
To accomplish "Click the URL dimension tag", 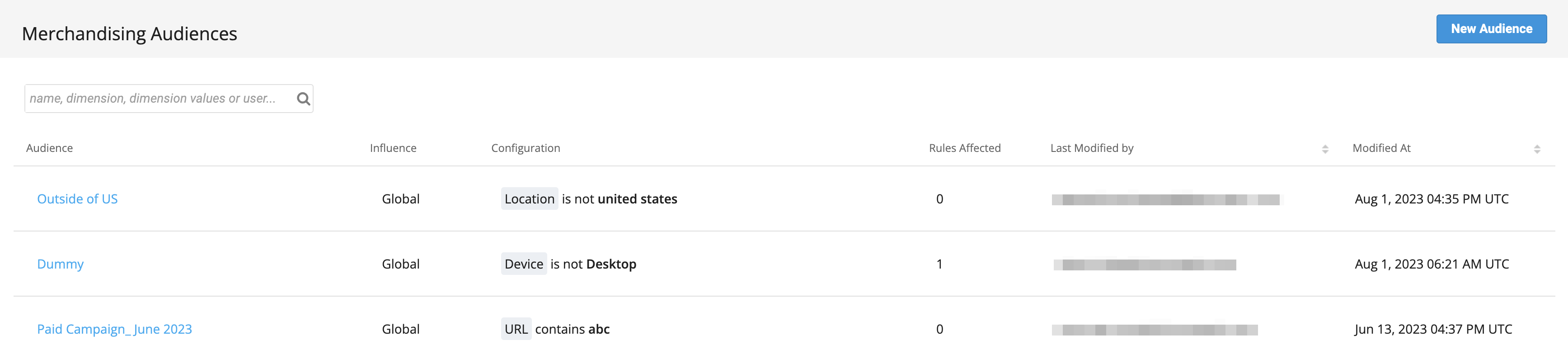I will [516, 329].
